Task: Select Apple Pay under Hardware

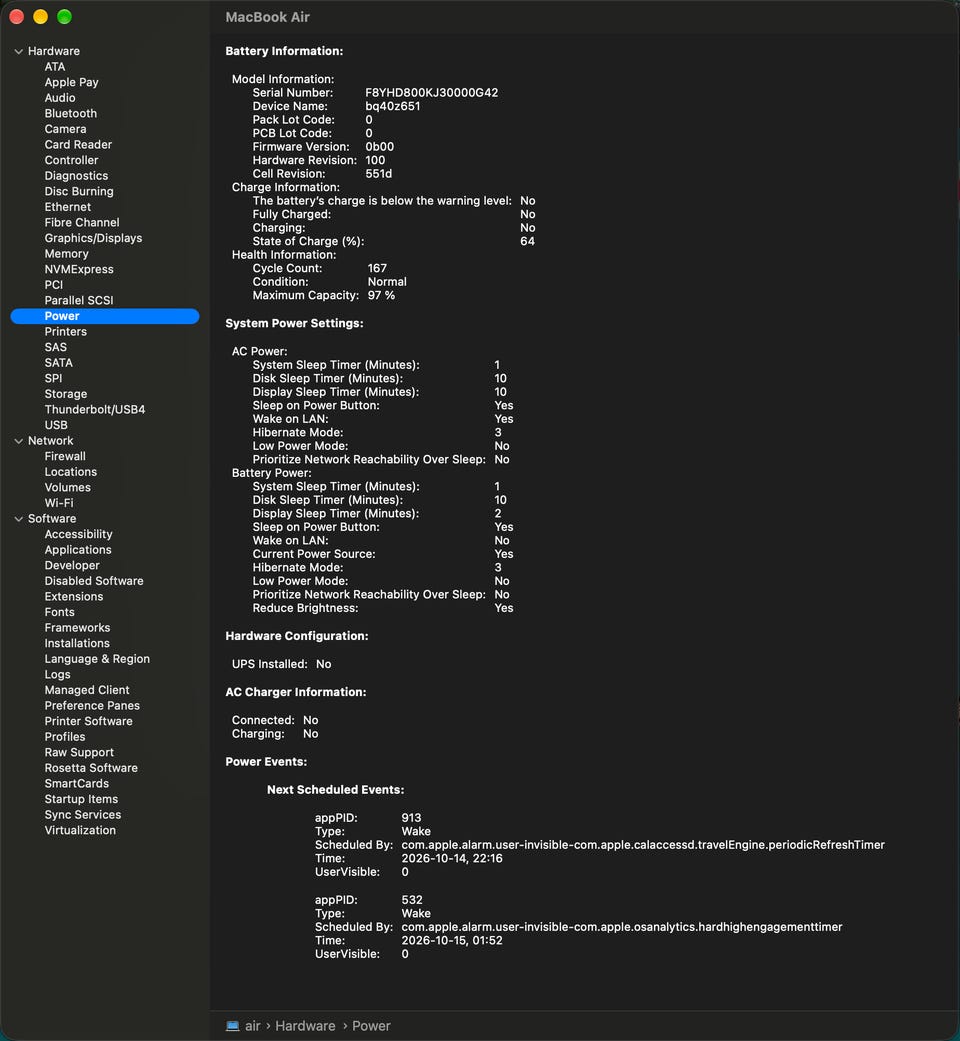Action: pos(71,82)
